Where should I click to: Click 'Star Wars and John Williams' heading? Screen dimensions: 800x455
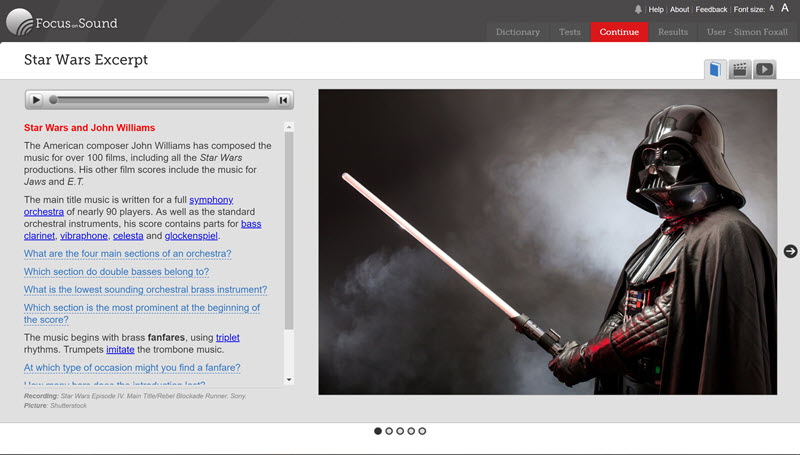click(89, 128)
